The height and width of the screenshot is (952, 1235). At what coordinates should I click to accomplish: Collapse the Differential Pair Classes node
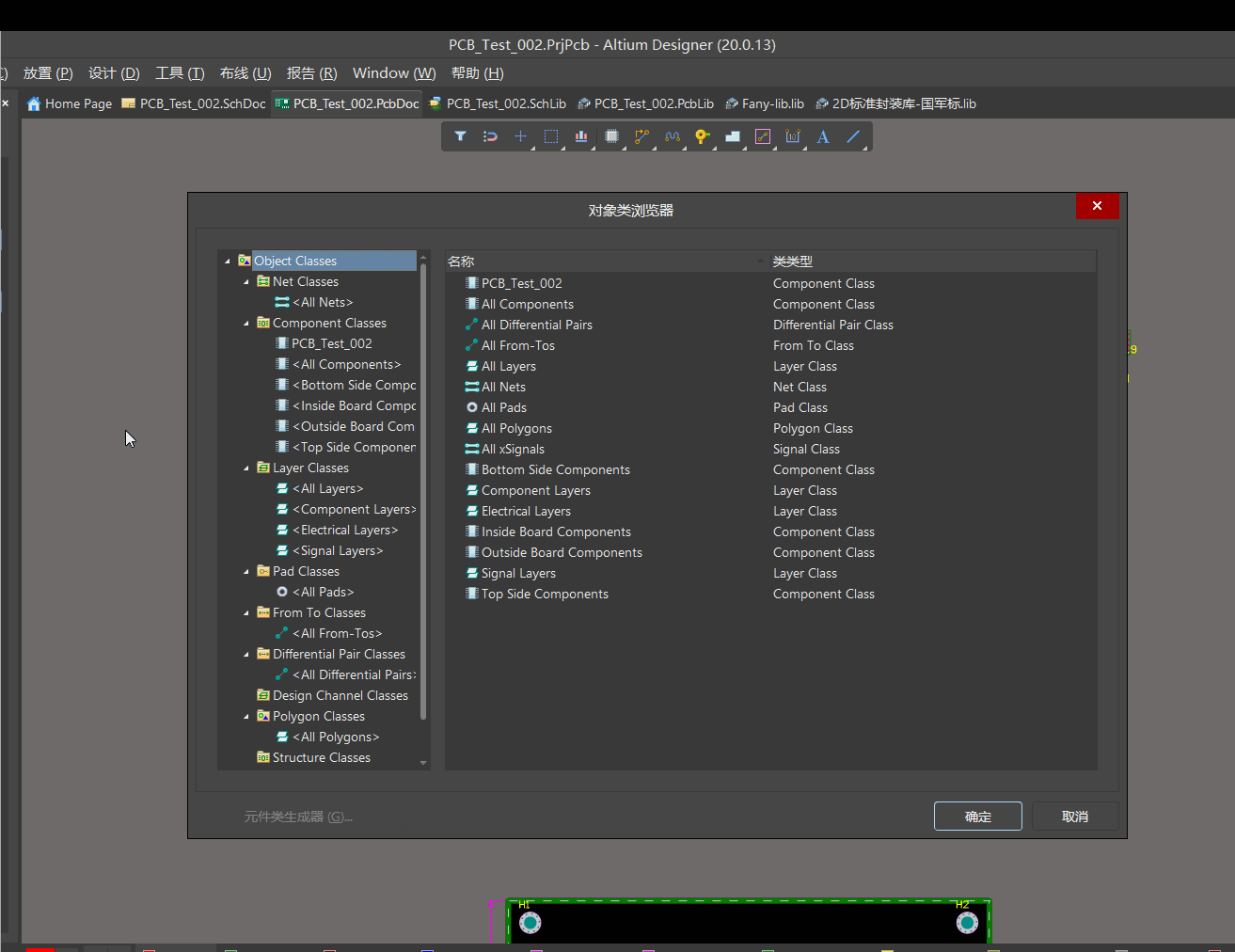pos(246,655)
